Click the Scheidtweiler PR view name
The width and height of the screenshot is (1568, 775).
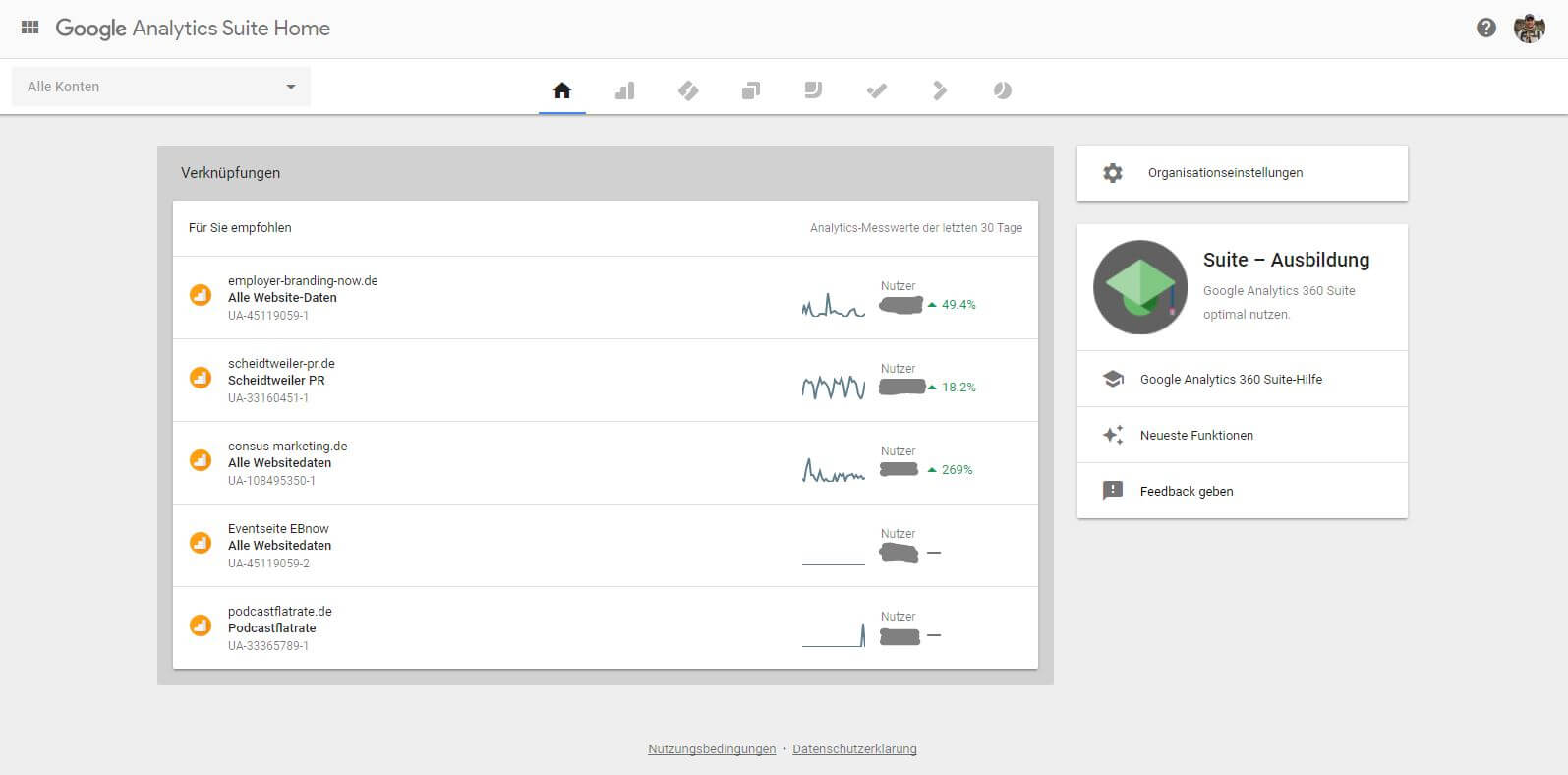click(x=276, y=381)
